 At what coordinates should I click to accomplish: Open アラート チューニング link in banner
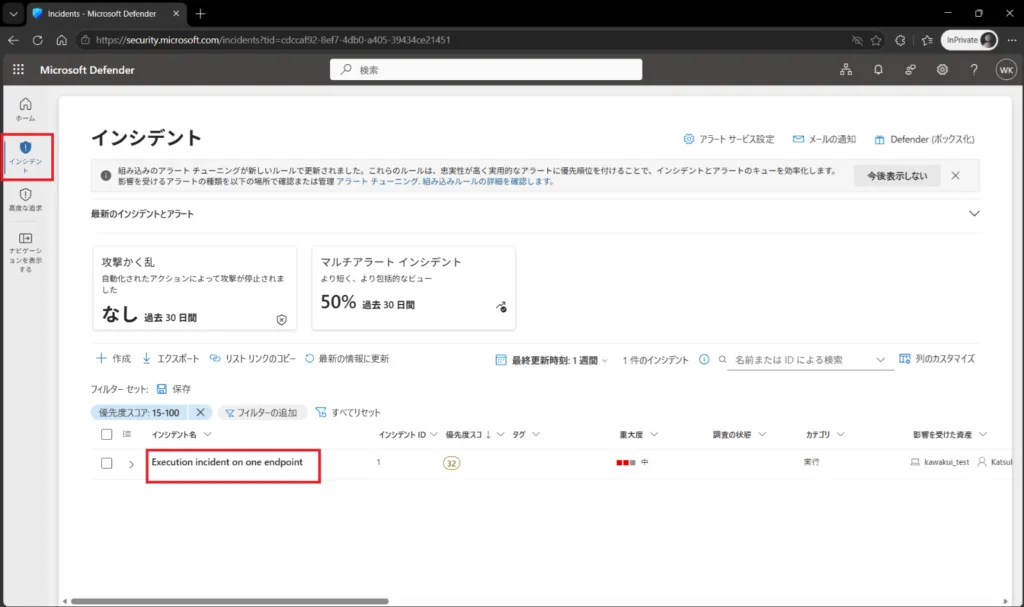377,182
